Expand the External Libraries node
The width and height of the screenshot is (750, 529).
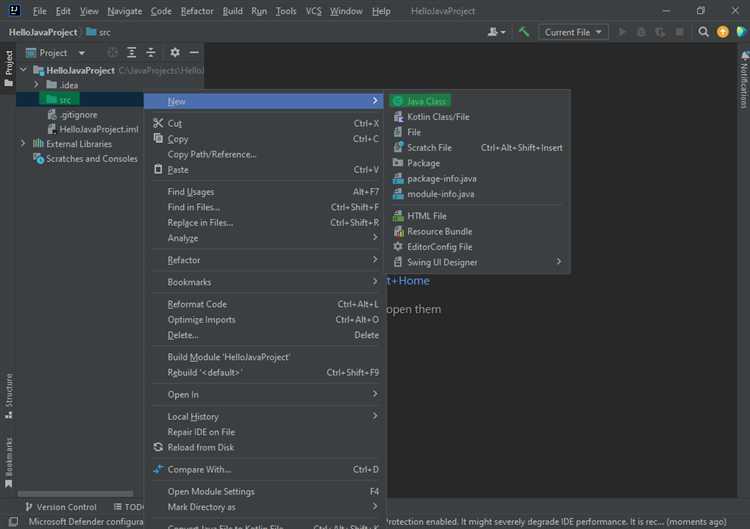[x=23, y=144]
